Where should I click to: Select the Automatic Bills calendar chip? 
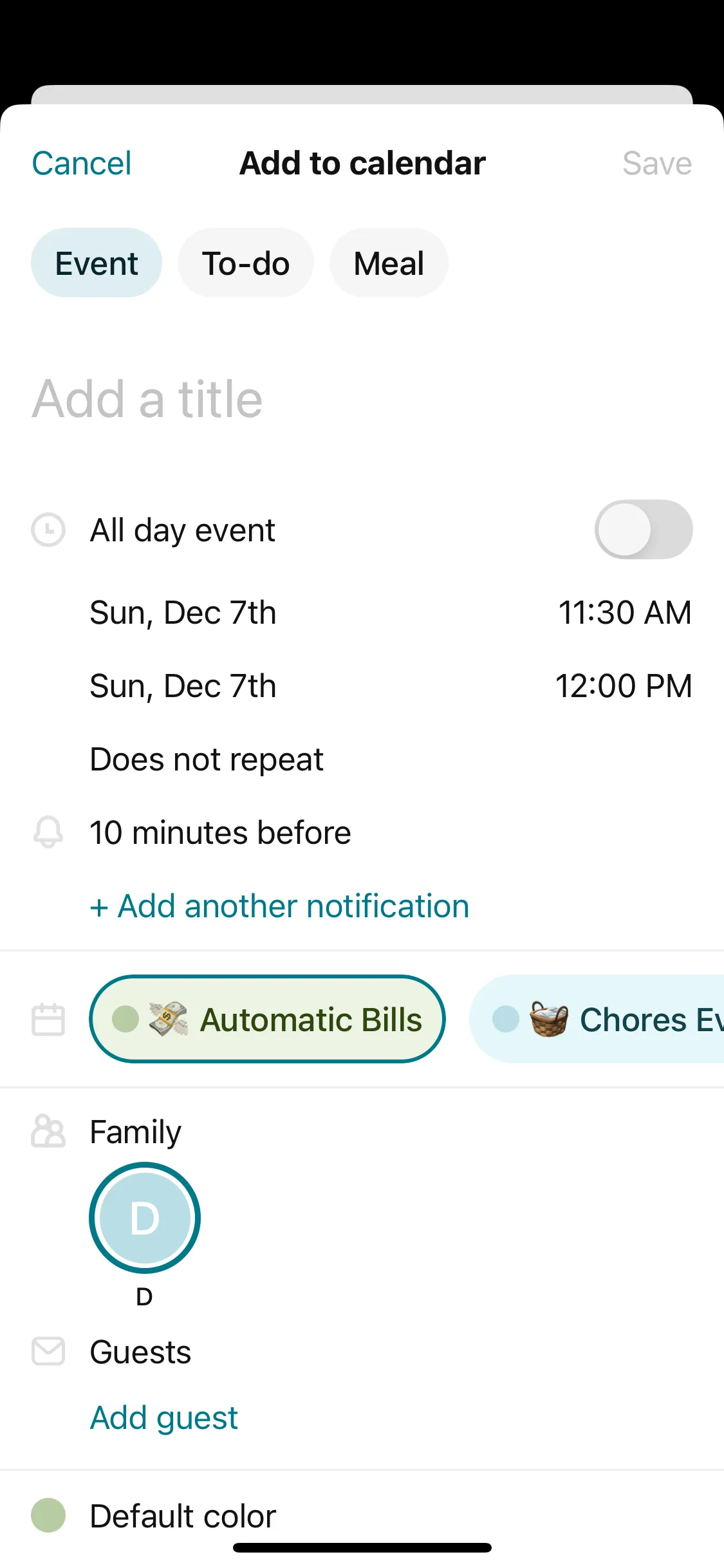pos(268,1020)
